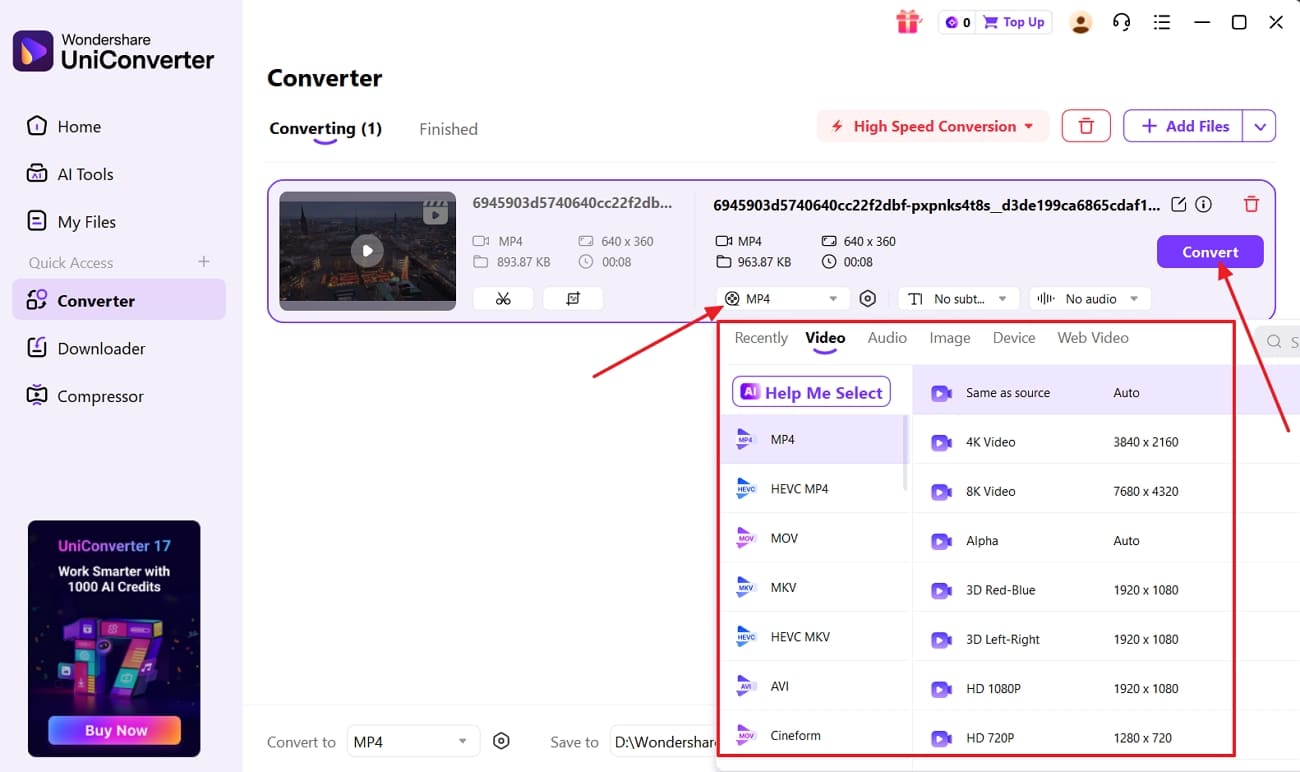Switch to the Web Video format tab
The width and height of the screenshot is (1300, 772).
pyautogui.click(x=1093, y=338)
